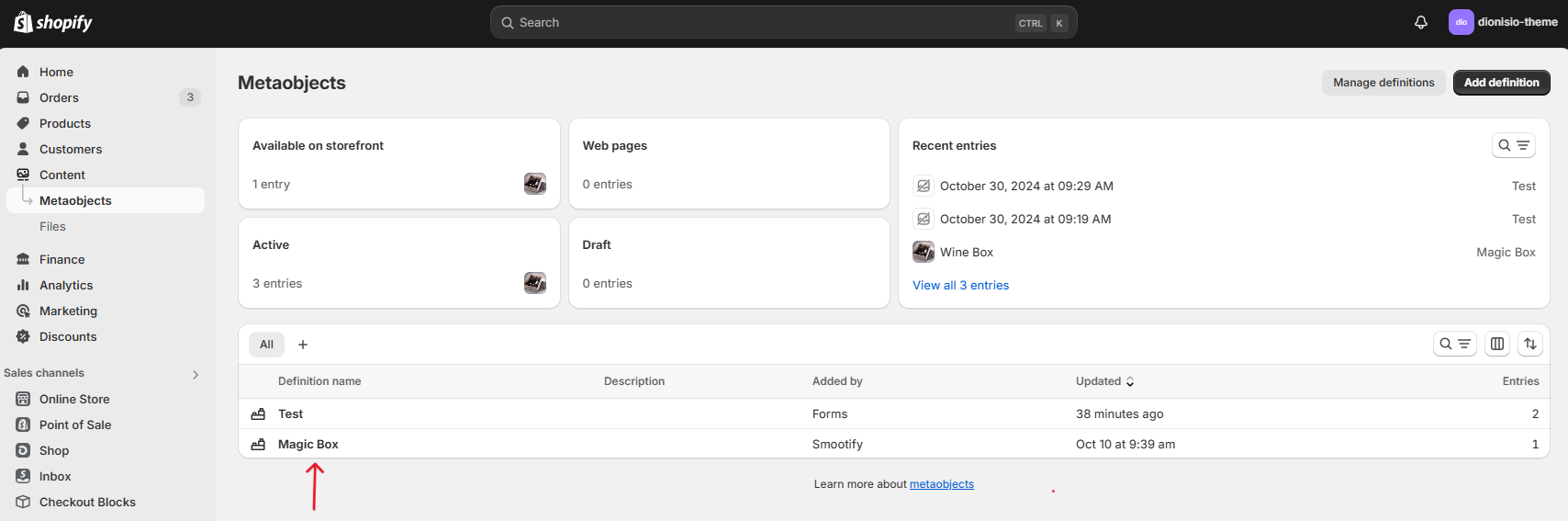Sort by the Updated column header
Image resolution: width=1568 pixels, height=521 pixels.
point(1104,381)
